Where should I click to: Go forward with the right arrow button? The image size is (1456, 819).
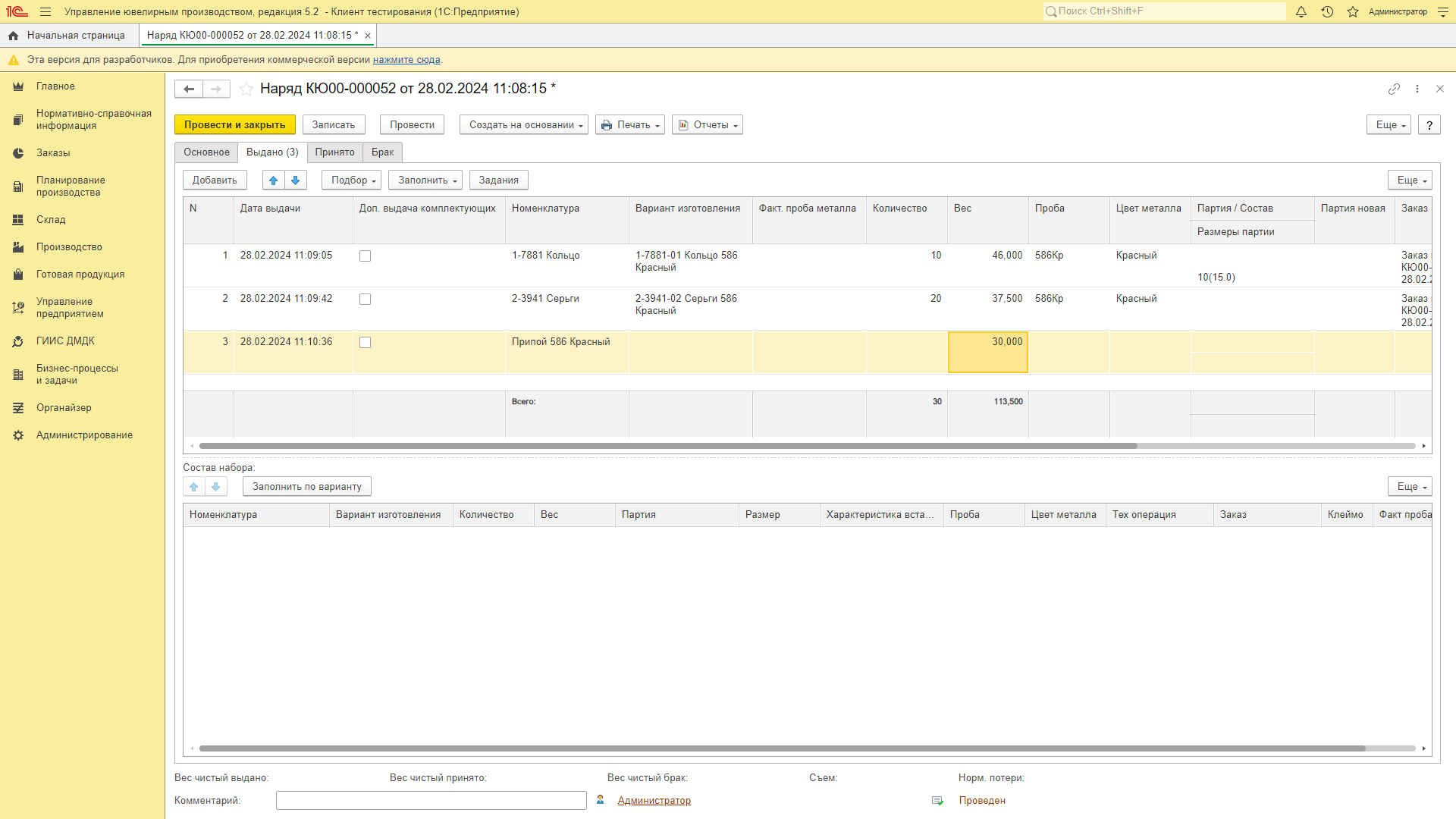[x=216, y=89]
